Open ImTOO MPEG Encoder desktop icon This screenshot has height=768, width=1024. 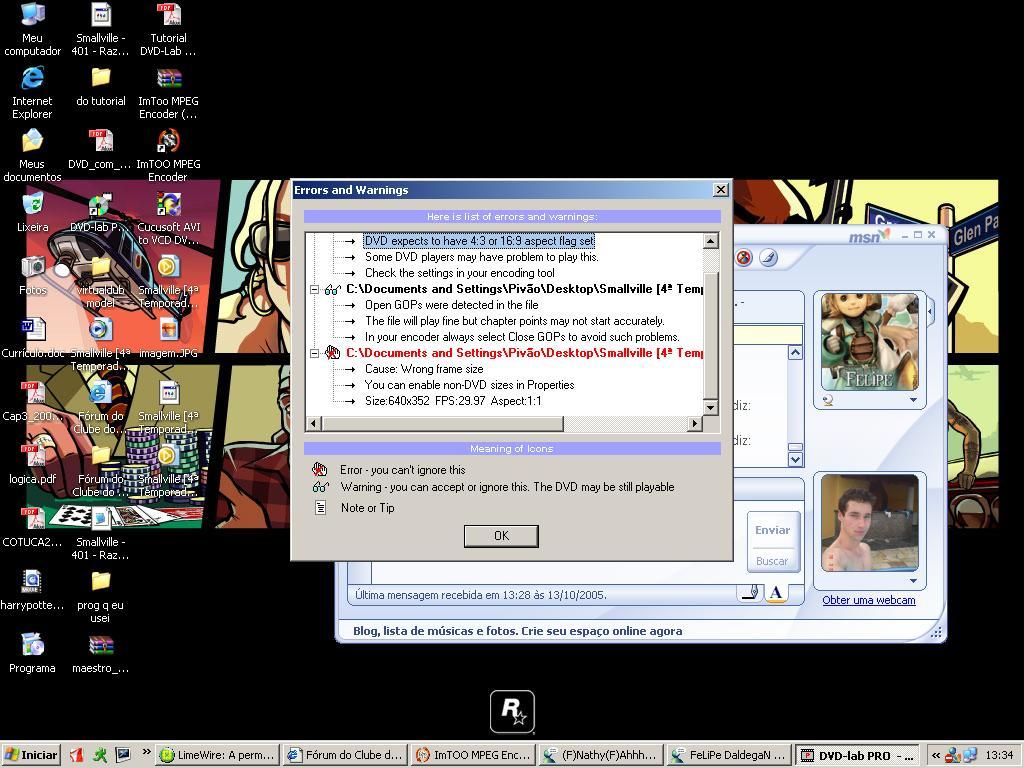click(168, 155)
